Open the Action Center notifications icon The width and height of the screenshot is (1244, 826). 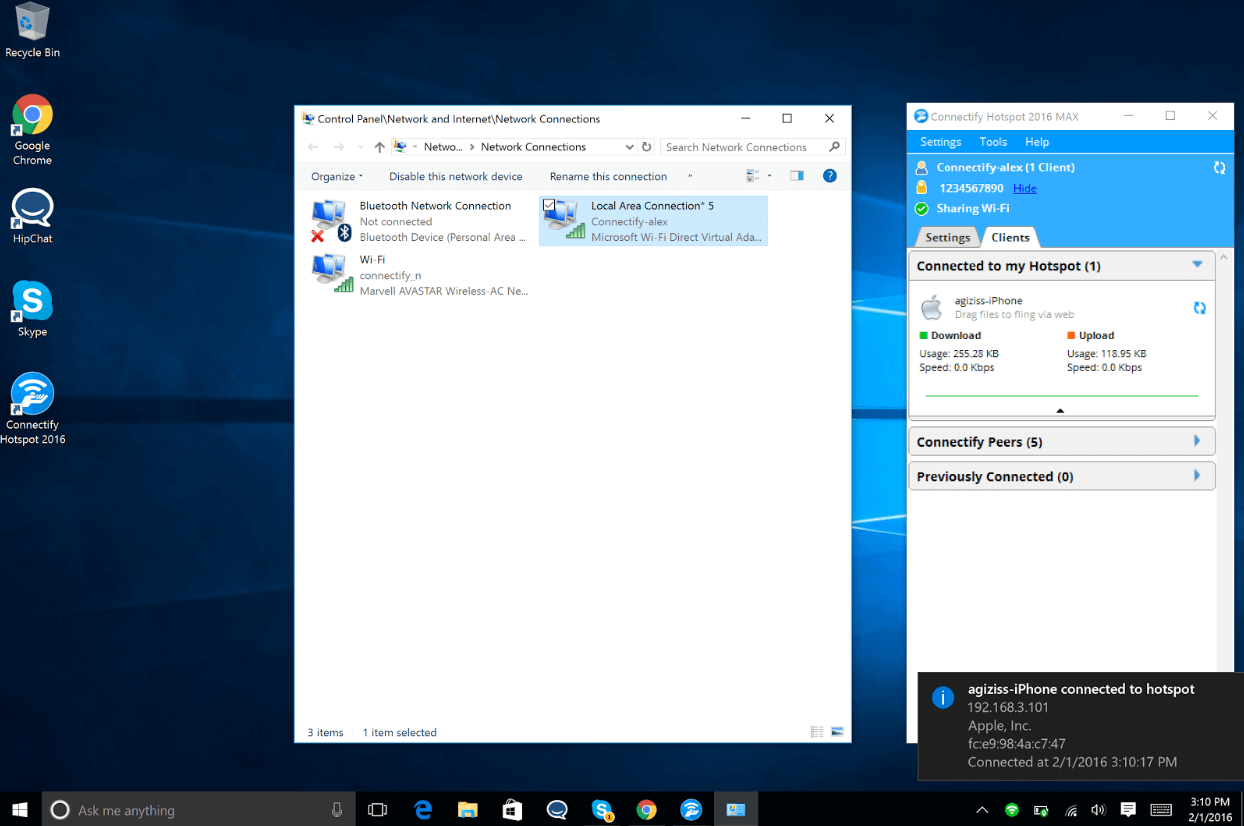(1128, 810)
